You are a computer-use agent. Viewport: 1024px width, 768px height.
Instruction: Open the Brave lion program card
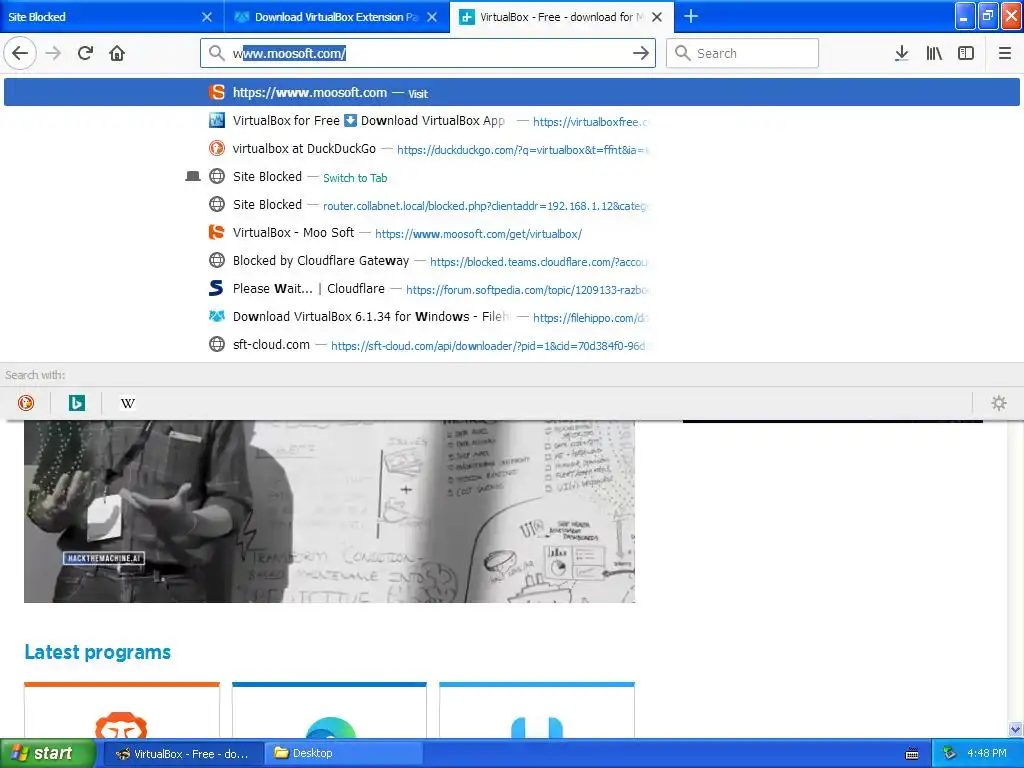click(x=121, y=711)
